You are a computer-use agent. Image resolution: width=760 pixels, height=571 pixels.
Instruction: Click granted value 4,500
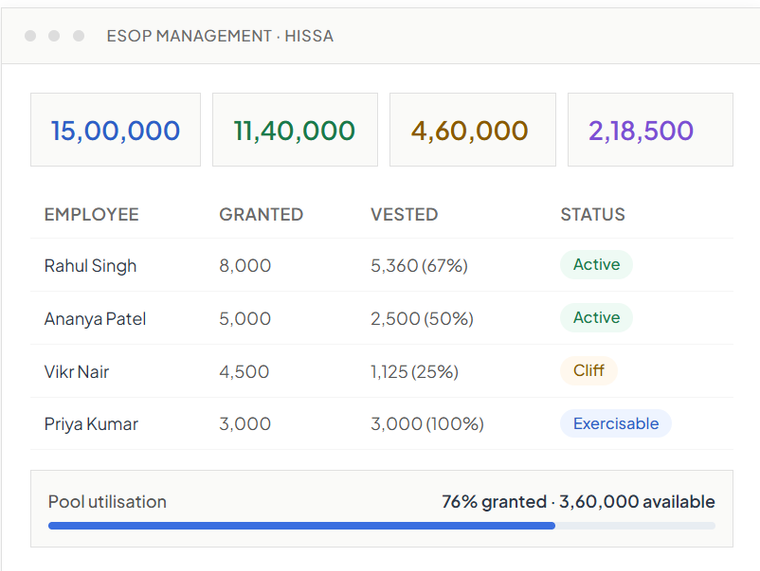(244, 372)
